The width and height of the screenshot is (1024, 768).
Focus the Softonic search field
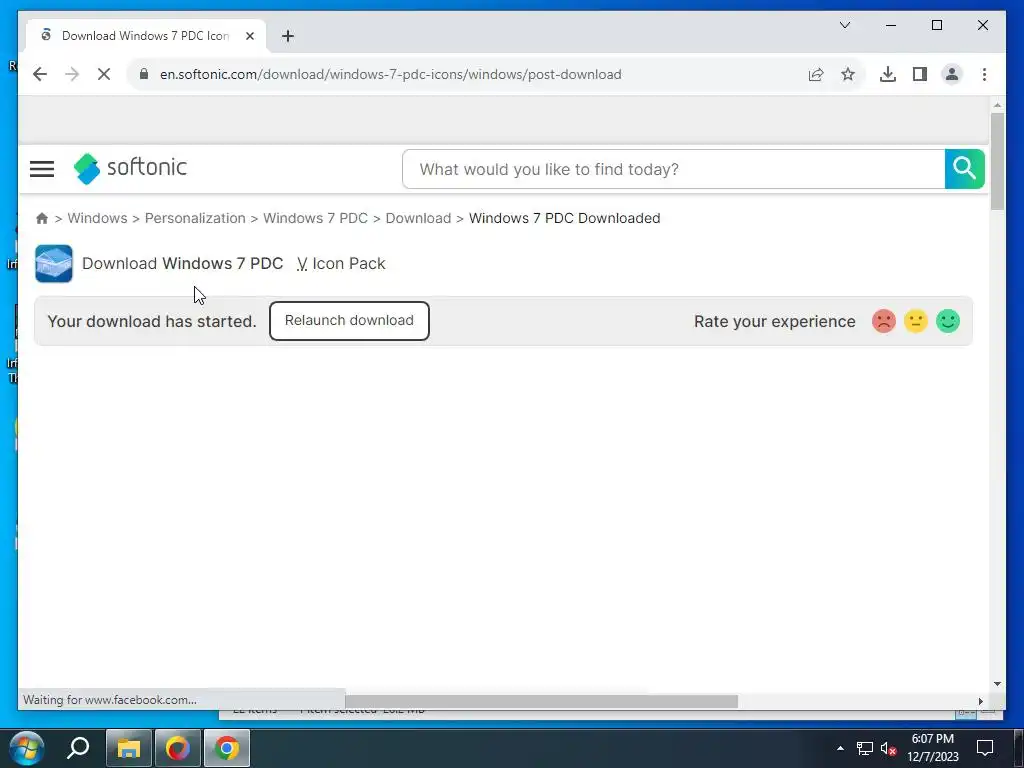[673, 169]
